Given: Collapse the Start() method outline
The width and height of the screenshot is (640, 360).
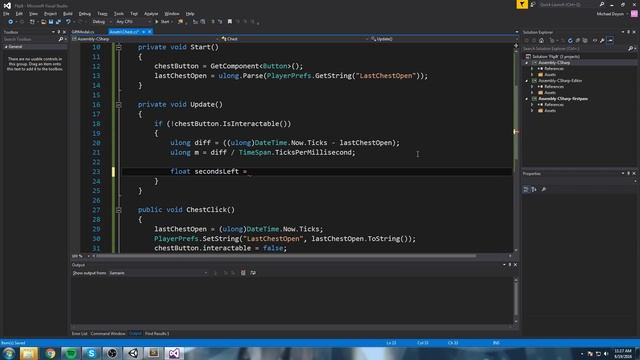Looking at the screenshot, I should click(118, 47).
